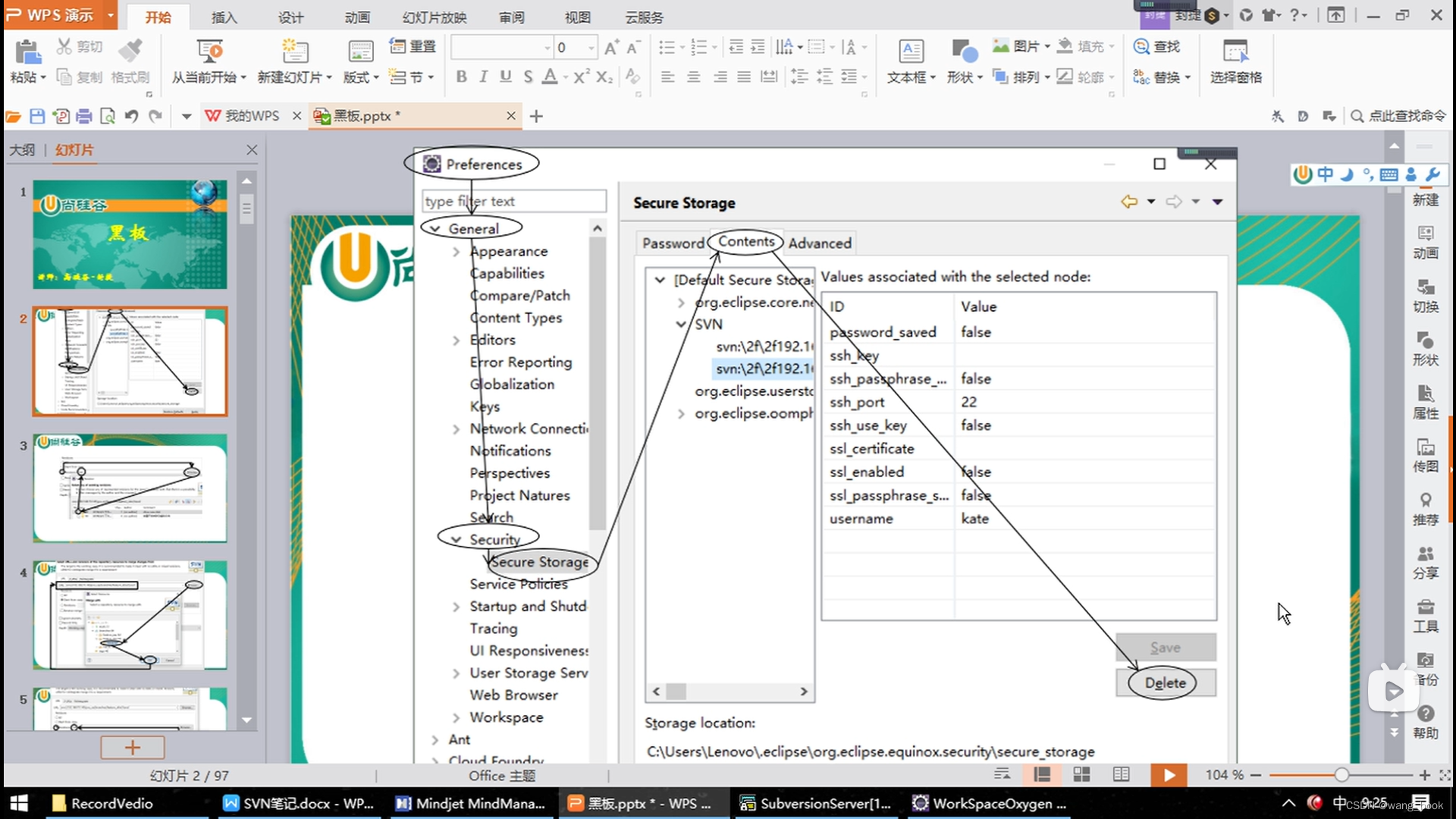Open the font size dropdown

click(x=591, y=48)
